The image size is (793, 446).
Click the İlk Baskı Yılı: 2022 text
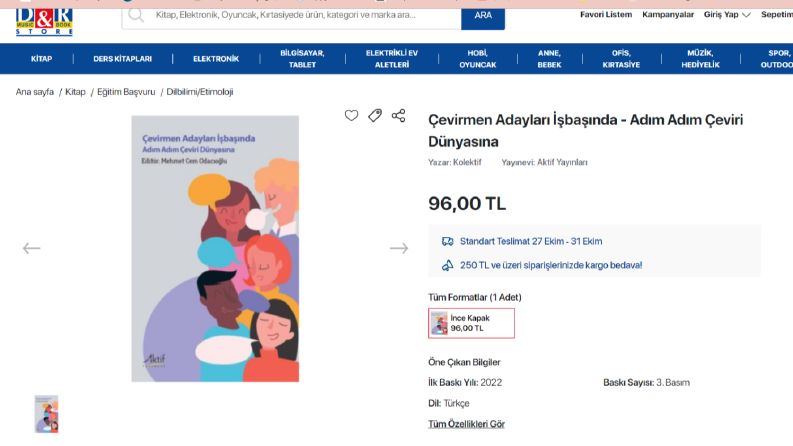click(465, 382)
